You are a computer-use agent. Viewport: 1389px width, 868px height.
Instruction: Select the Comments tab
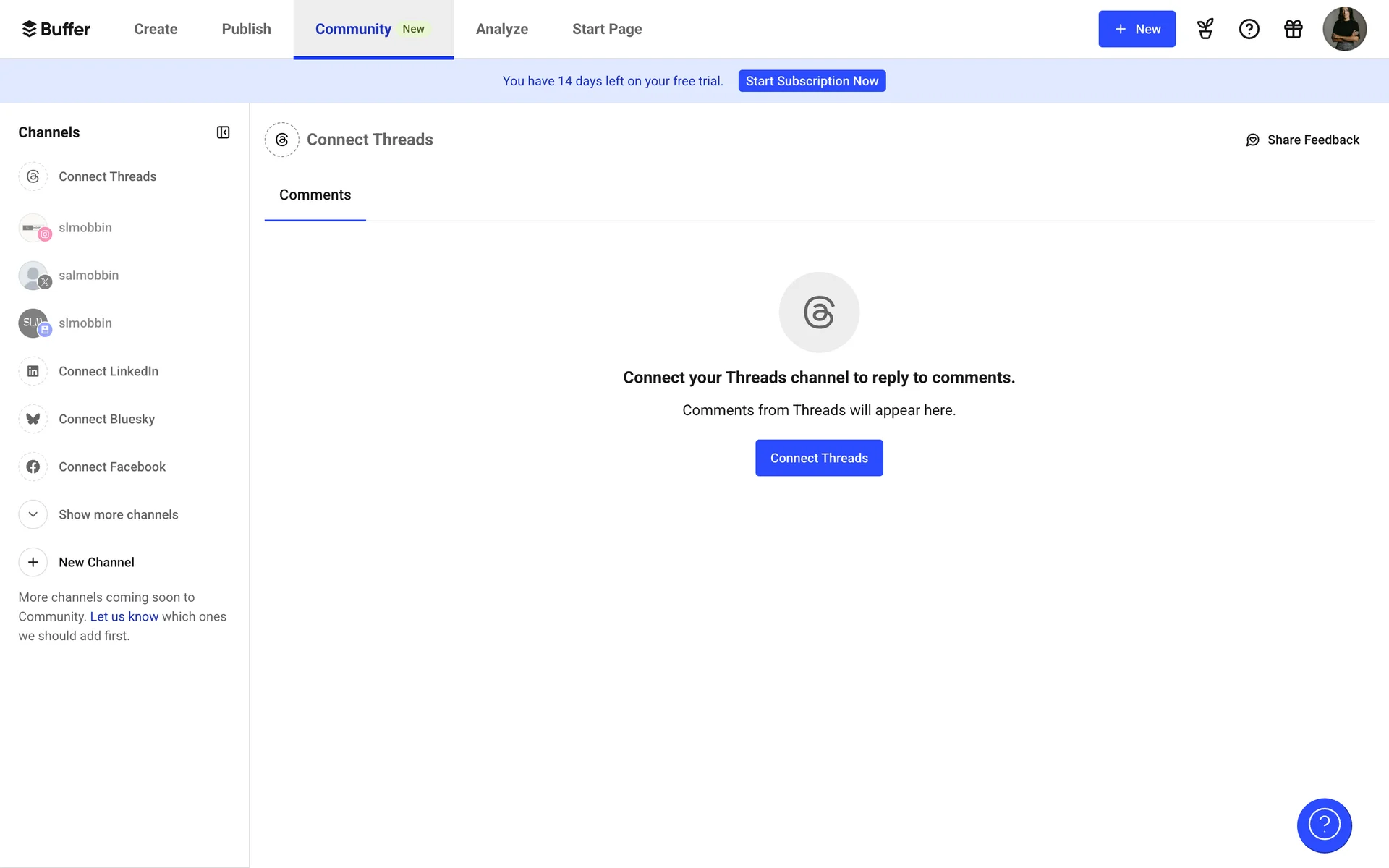pos(315,195)
